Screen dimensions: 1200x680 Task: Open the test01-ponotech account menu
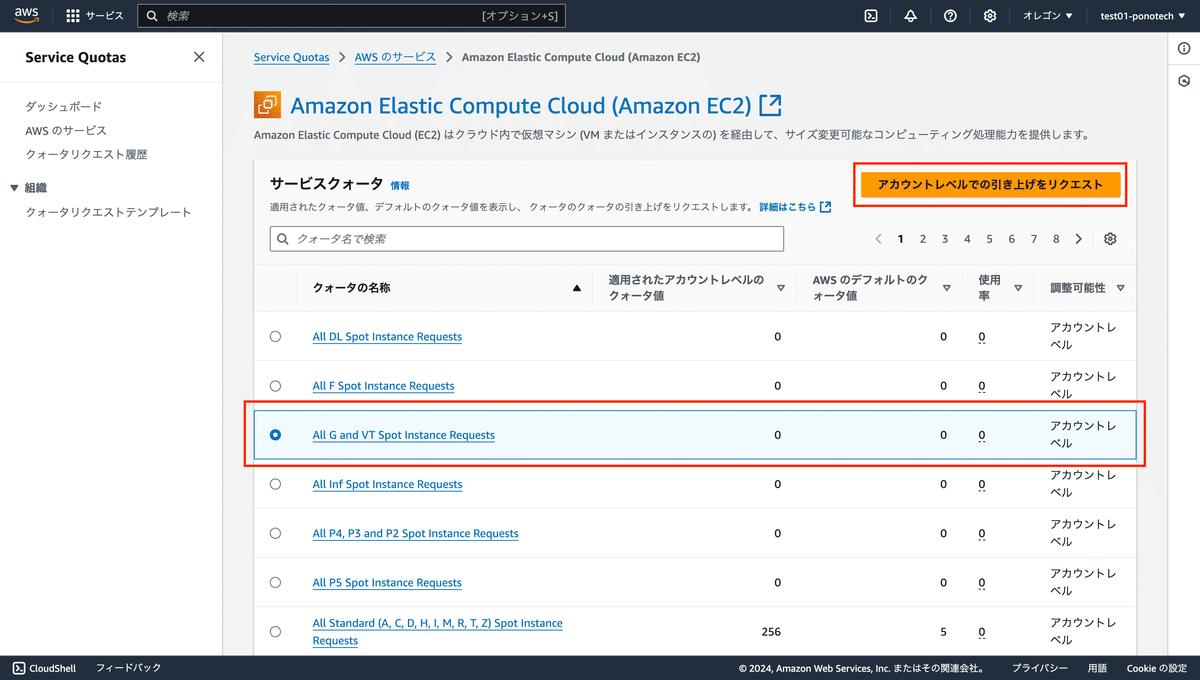pyautogui.click(x=1141, y=16)
